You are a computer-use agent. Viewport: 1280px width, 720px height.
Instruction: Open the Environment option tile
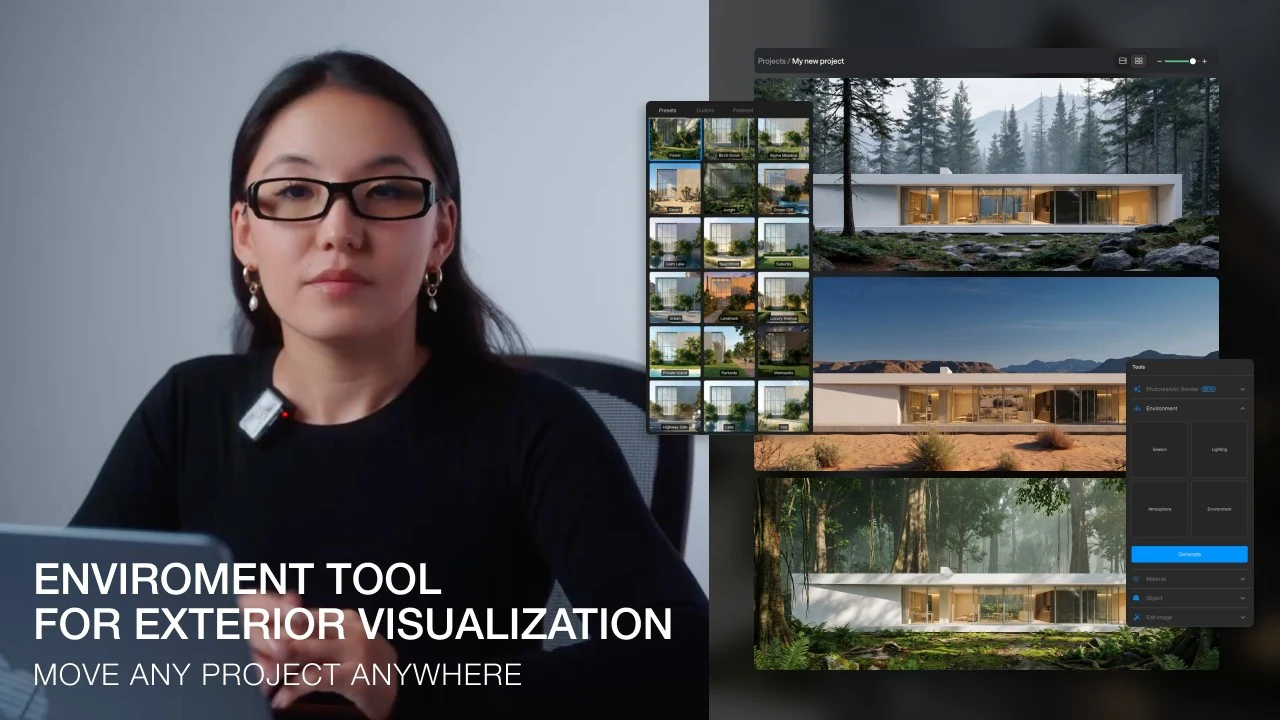(1219, 509)
